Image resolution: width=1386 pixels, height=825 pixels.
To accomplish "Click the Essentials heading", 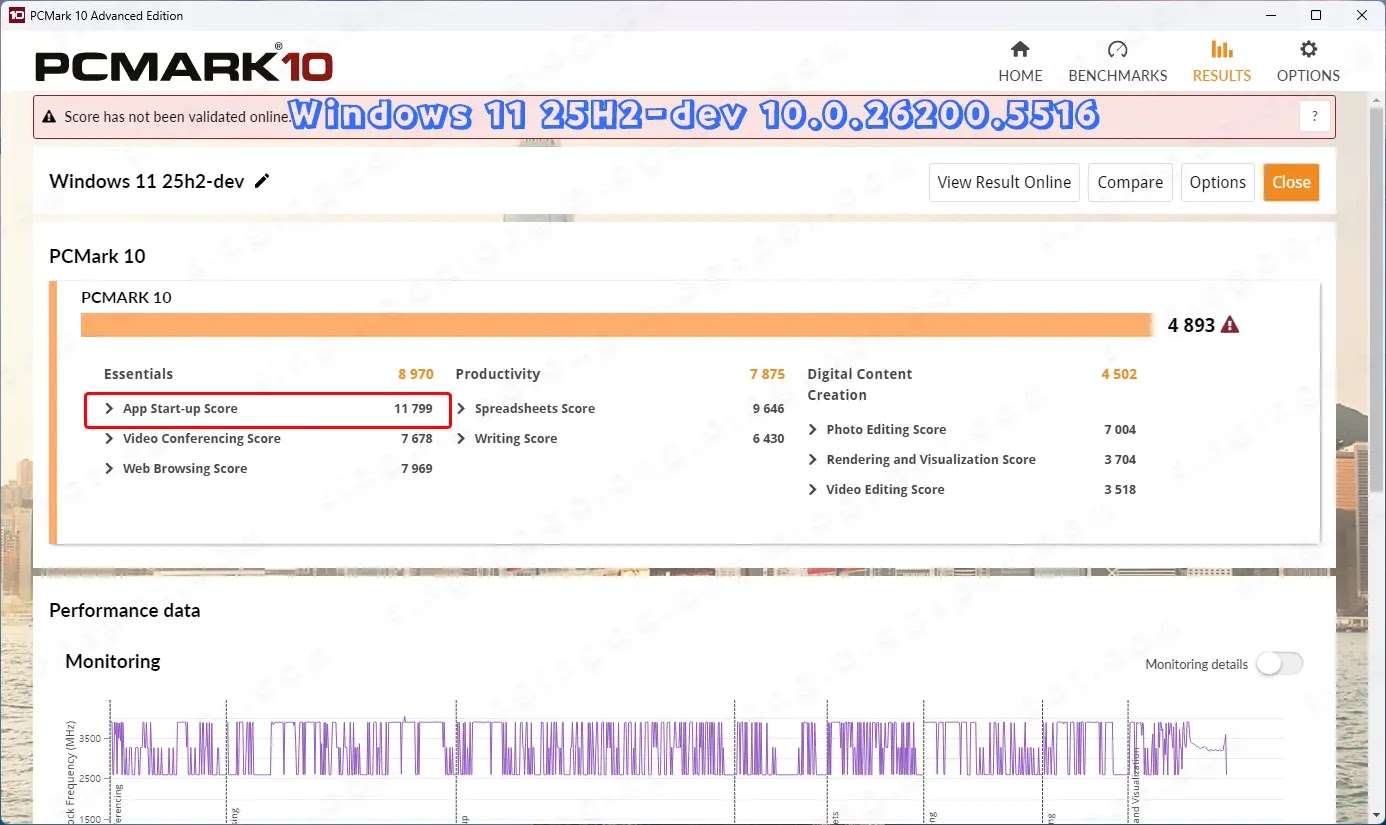I will pos(138,374).
